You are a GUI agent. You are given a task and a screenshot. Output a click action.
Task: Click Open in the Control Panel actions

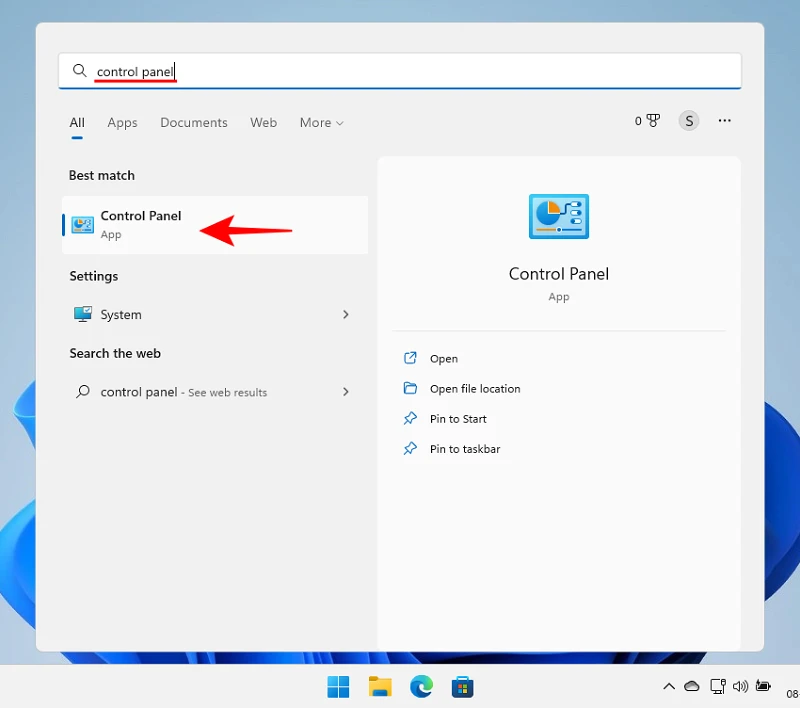[443, 359]
